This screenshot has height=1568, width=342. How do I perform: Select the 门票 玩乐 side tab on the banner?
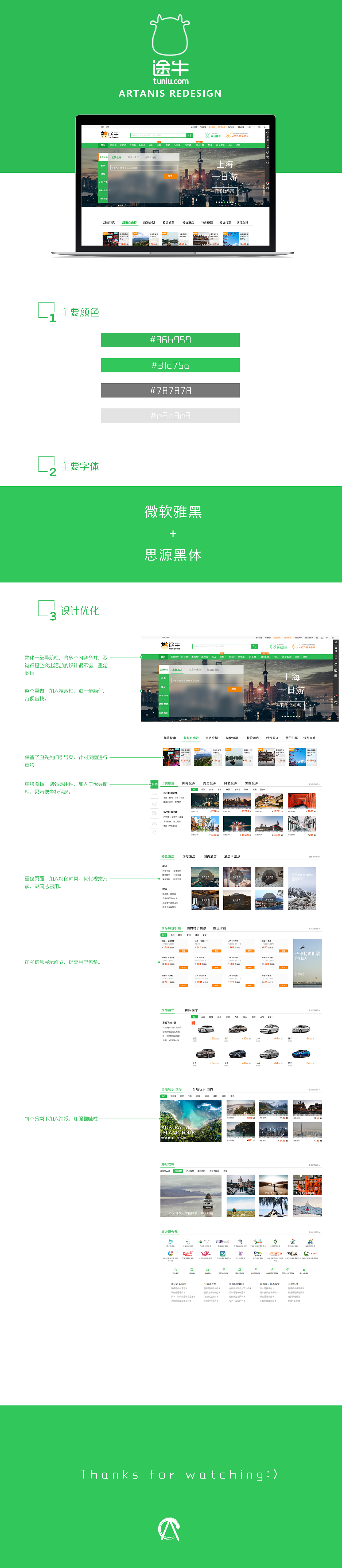[x=163, y=713]
